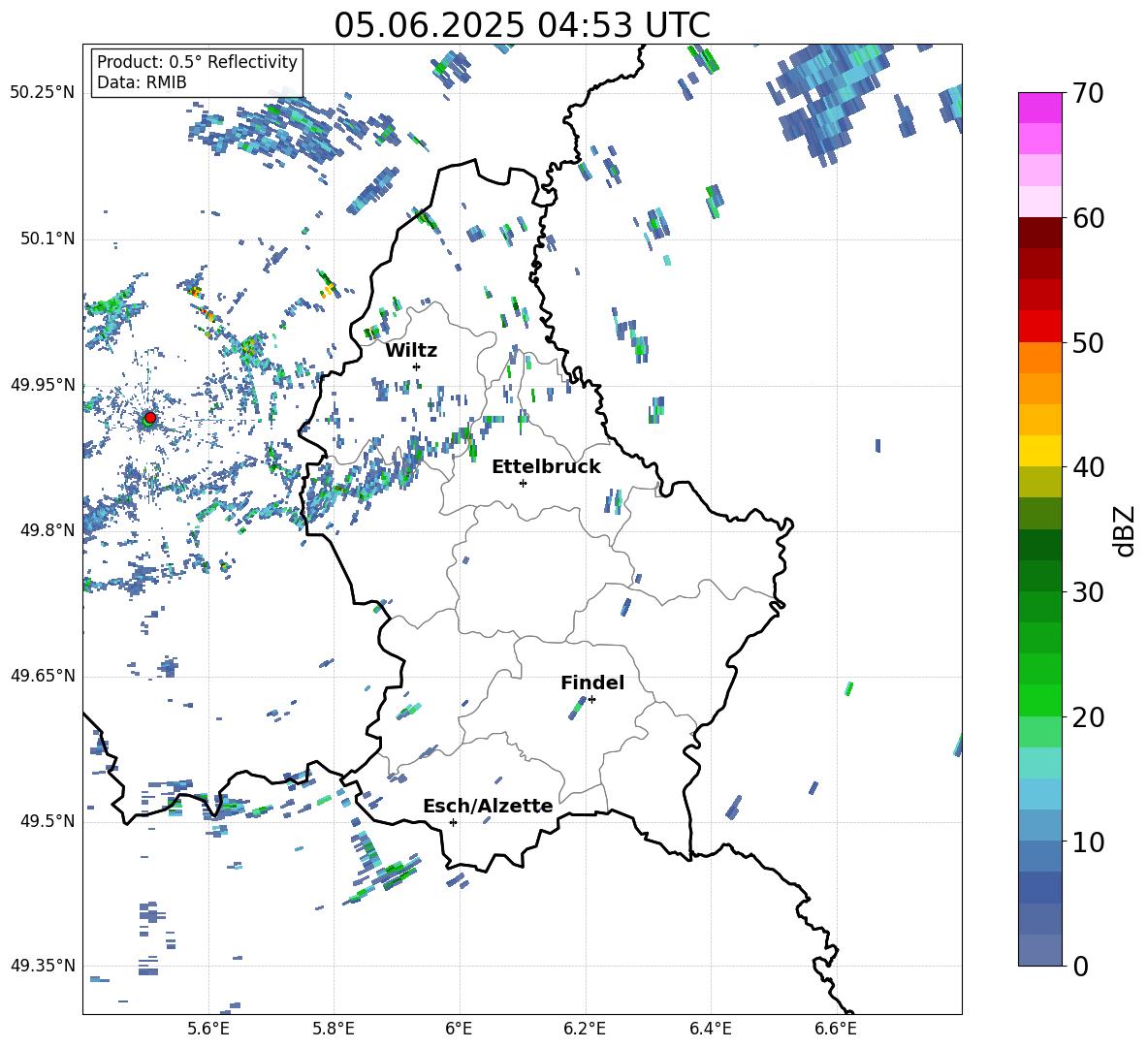The image size is (1148, 1048).
Task: Click the 49.35°N latitude label
Action: [x=43, y=966]
